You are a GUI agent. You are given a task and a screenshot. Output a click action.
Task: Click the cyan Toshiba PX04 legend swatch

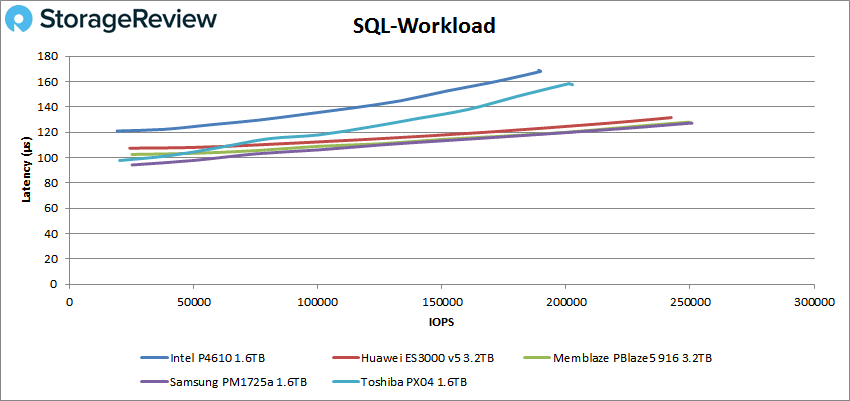tap(344, 382)
